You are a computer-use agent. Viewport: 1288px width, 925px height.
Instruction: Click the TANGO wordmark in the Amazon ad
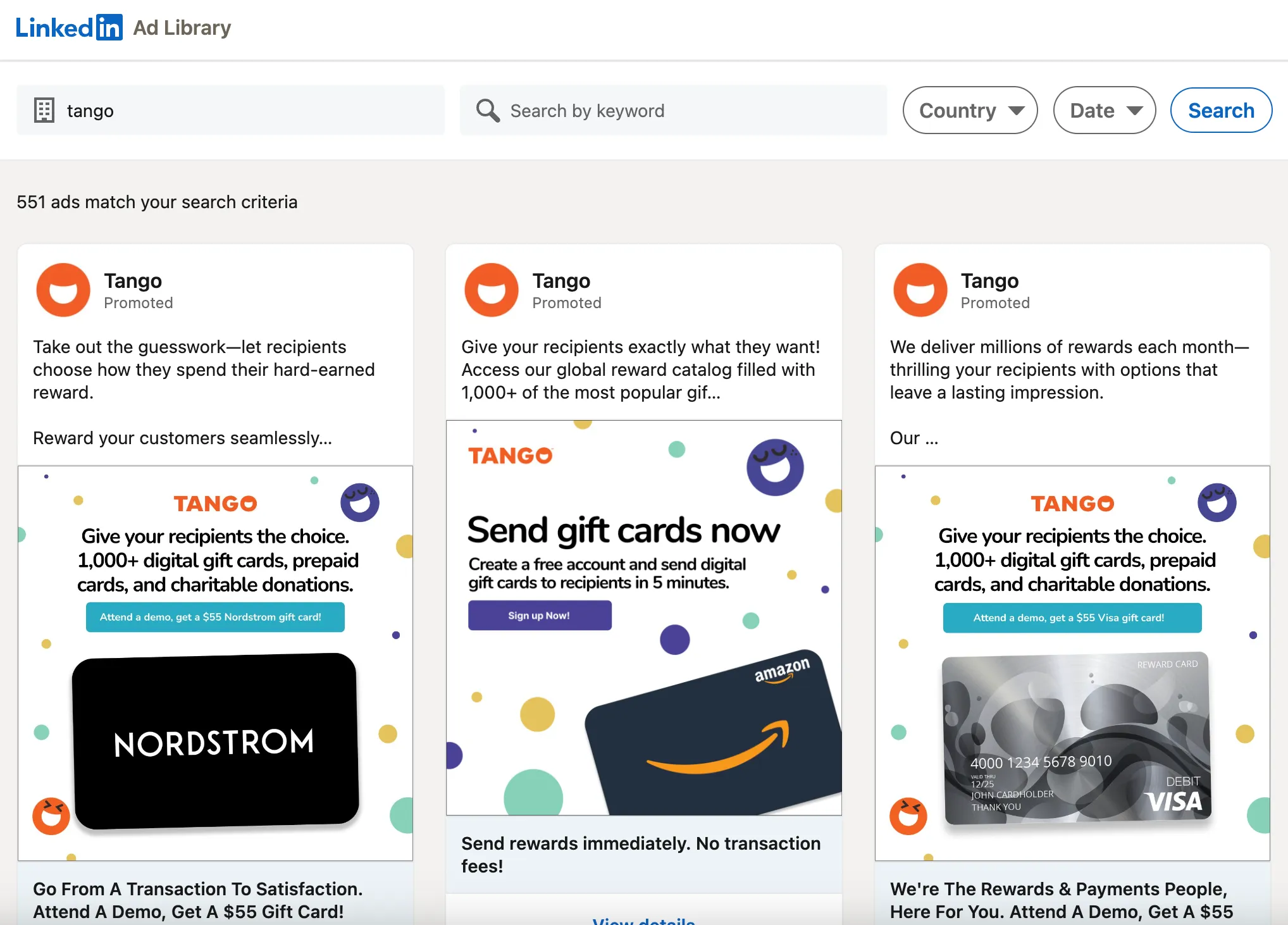pos(510,456)
